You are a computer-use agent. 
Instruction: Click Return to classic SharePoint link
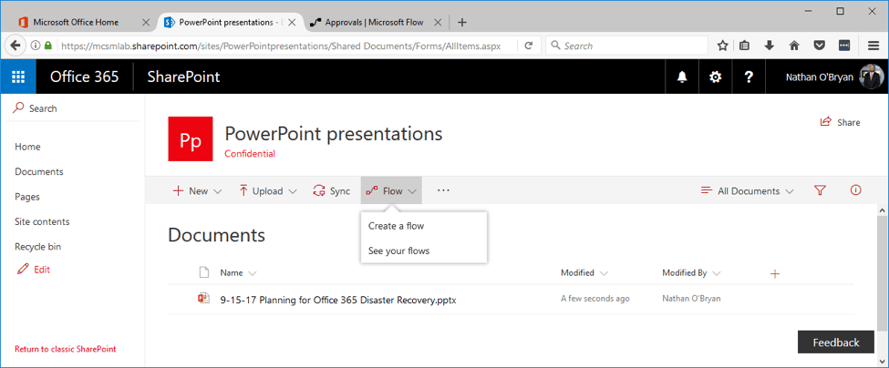pos(65,349)
